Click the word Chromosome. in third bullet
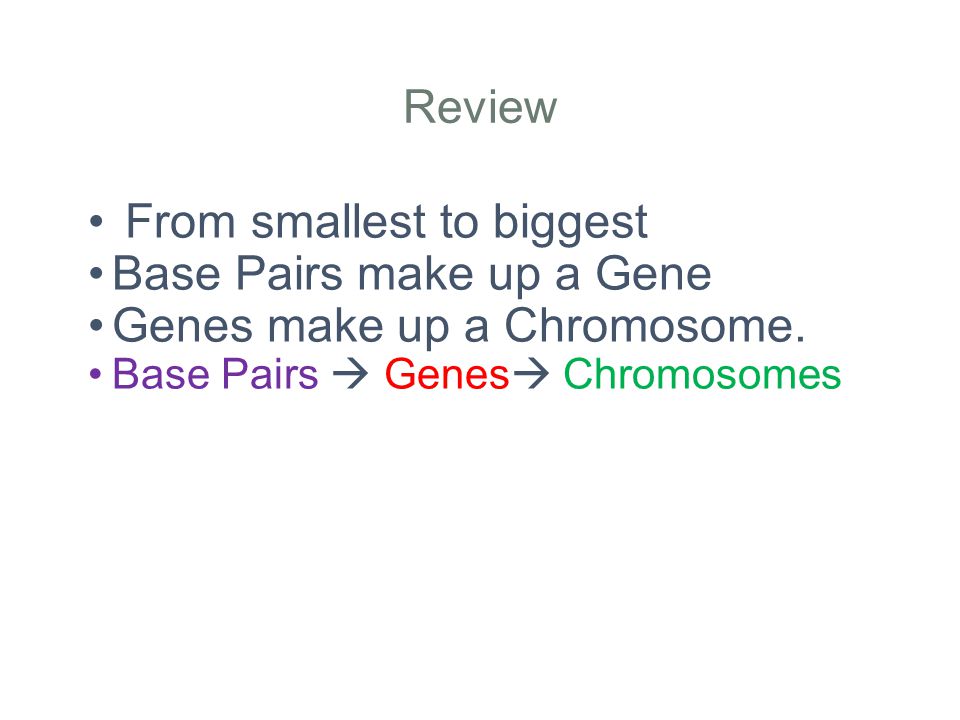 [x=654, y=325]
